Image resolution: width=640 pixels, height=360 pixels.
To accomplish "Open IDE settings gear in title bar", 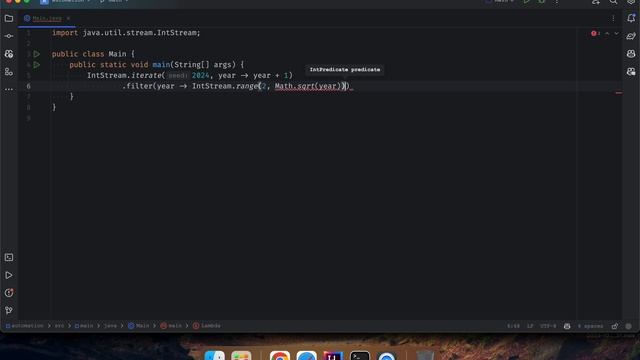I will point(631,2).
